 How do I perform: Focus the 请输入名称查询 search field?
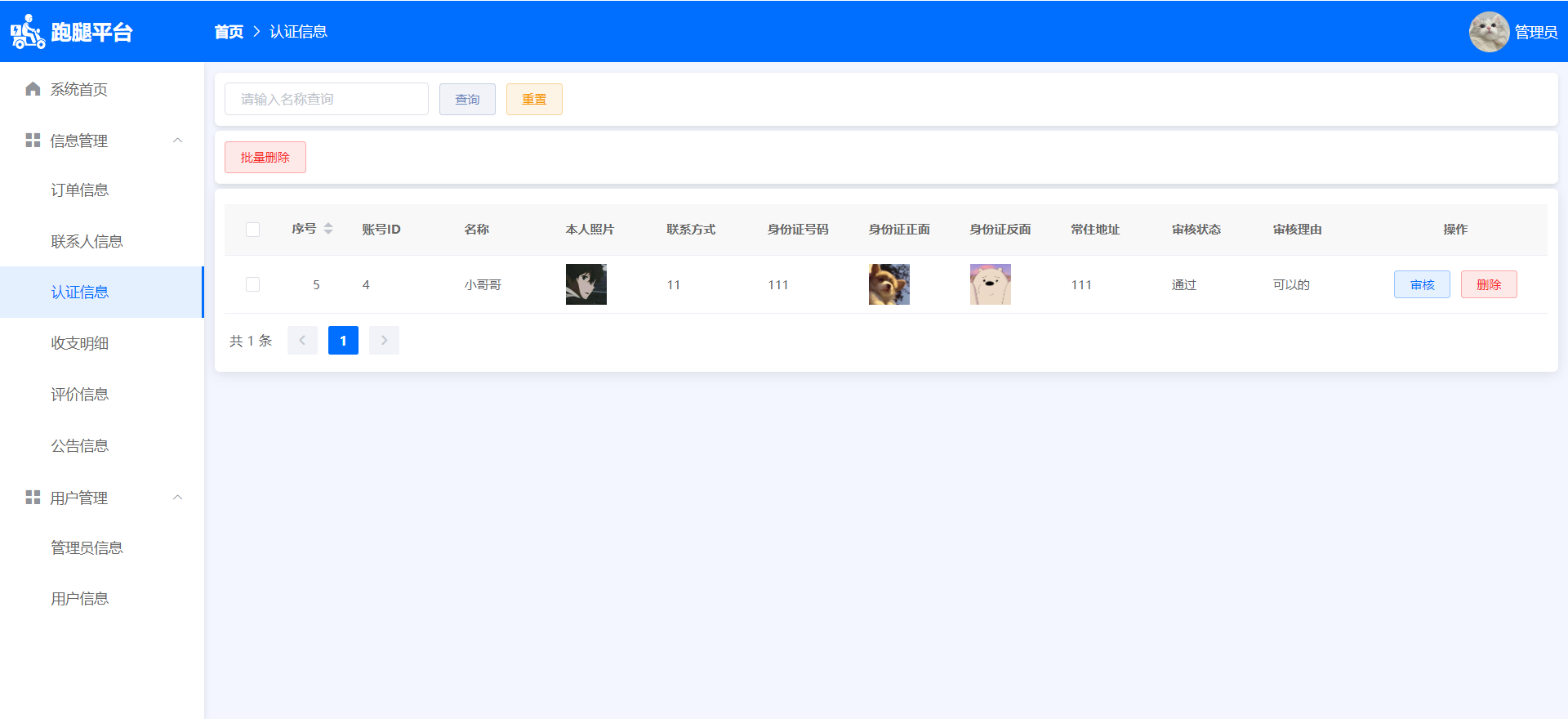point(327,99)
